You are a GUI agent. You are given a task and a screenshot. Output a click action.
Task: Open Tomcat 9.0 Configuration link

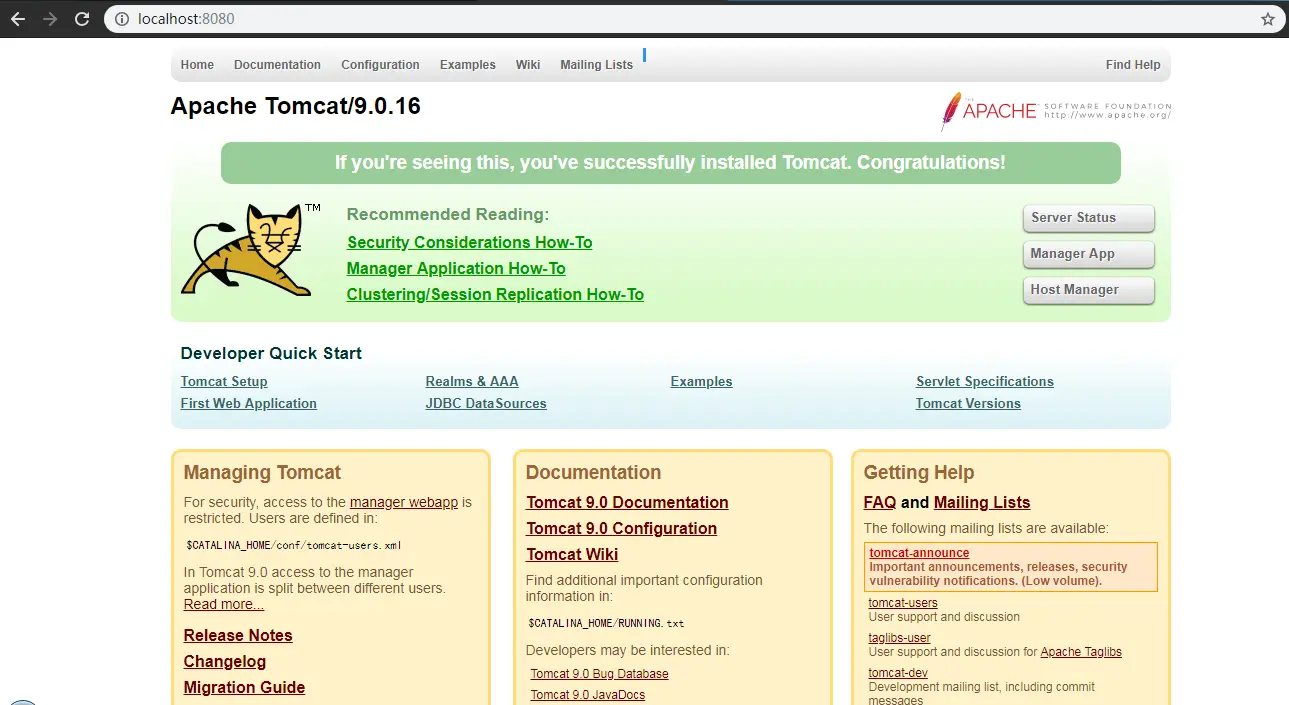(621, 529)
